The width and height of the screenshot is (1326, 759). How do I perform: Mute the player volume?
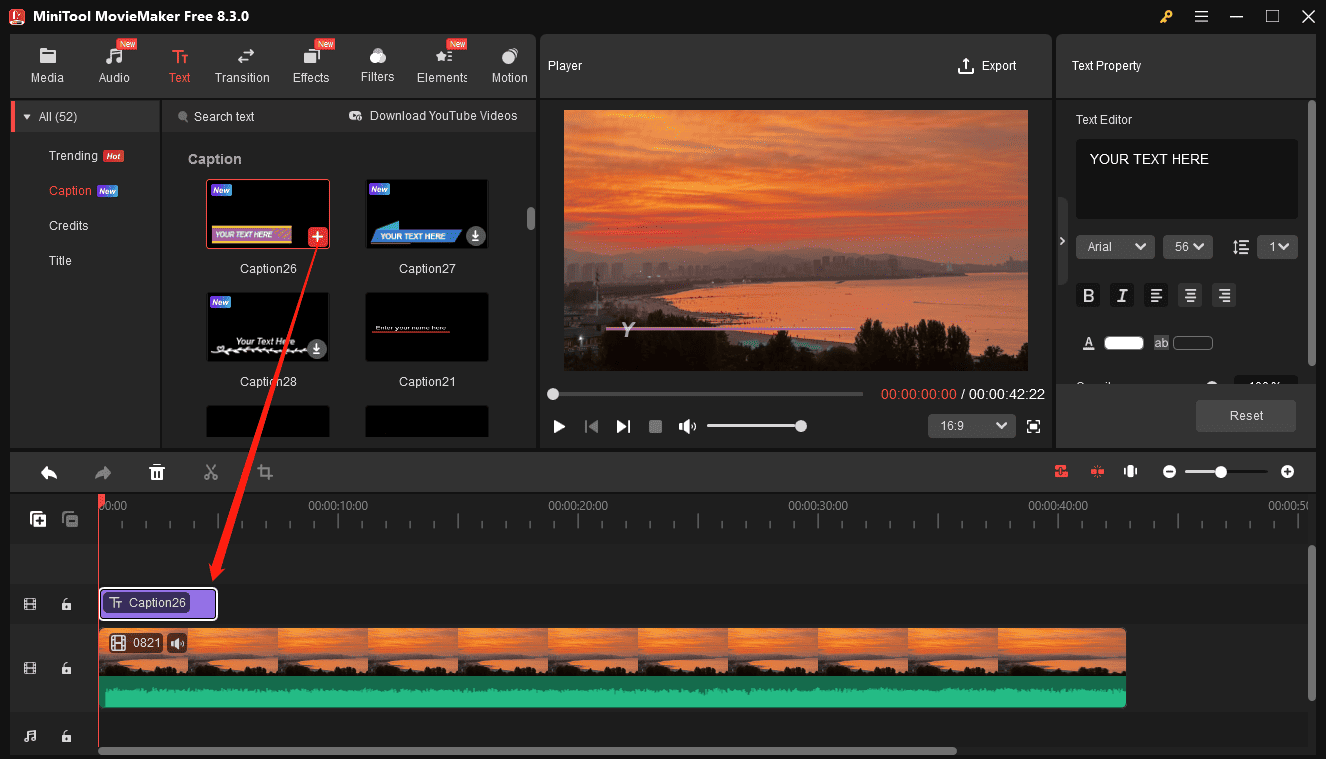pyautogui.click(x=687, y=427)
